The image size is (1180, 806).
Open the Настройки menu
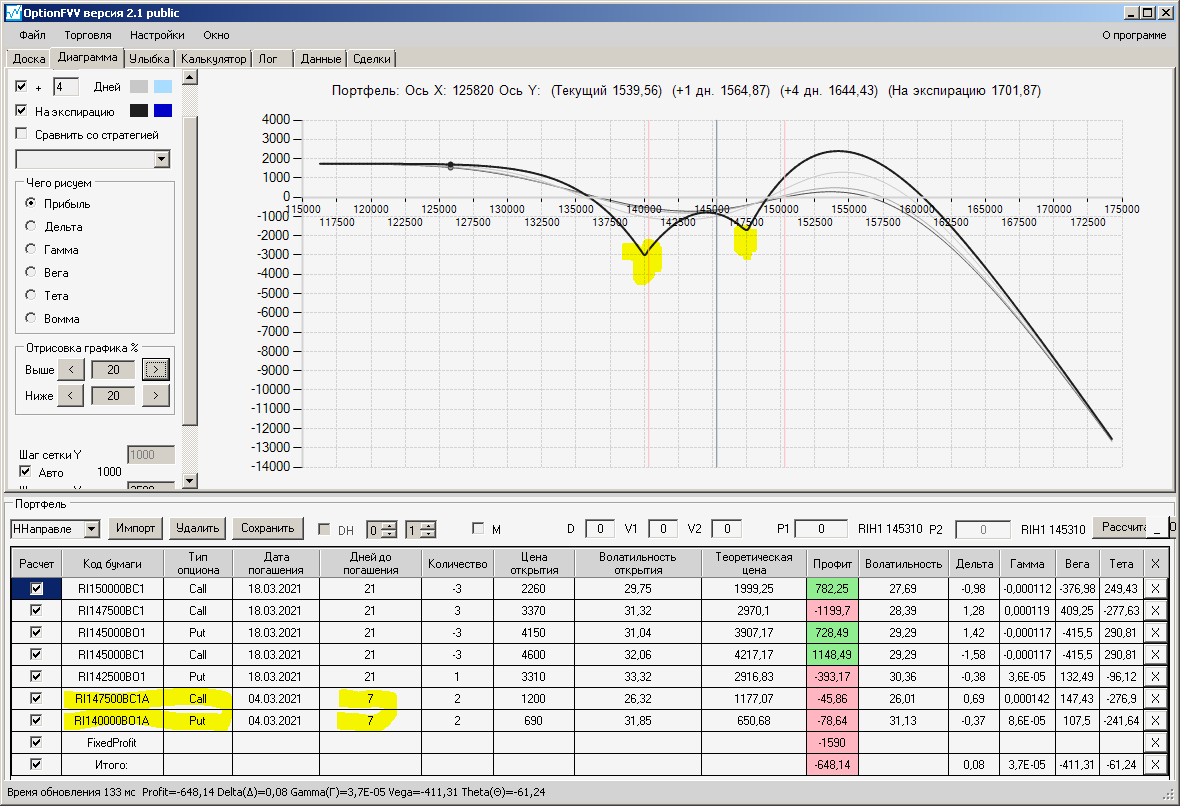[157, 35]
